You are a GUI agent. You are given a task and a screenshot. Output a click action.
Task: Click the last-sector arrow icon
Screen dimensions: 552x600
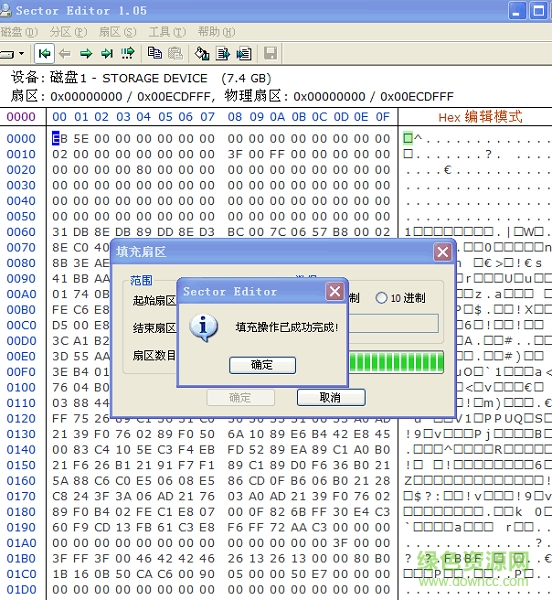[107, 54]
